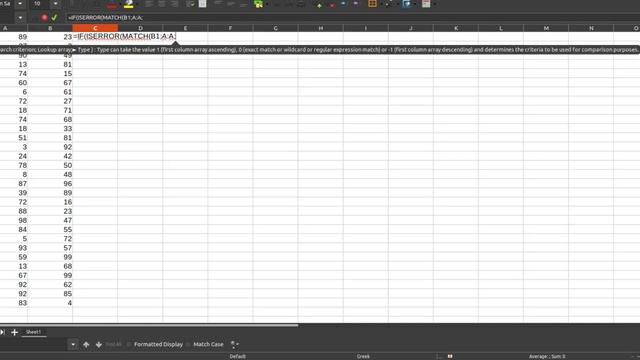The height and width of the screenshot is (360, 640).
Task: Click the Greek language in status bar
Action: (363, 356)
